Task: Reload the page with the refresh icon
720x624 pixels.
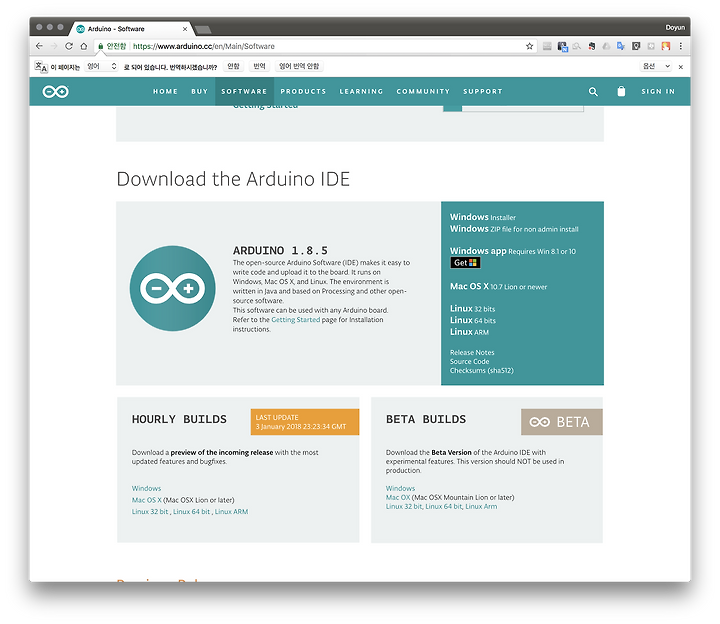Action: point(69,46)
